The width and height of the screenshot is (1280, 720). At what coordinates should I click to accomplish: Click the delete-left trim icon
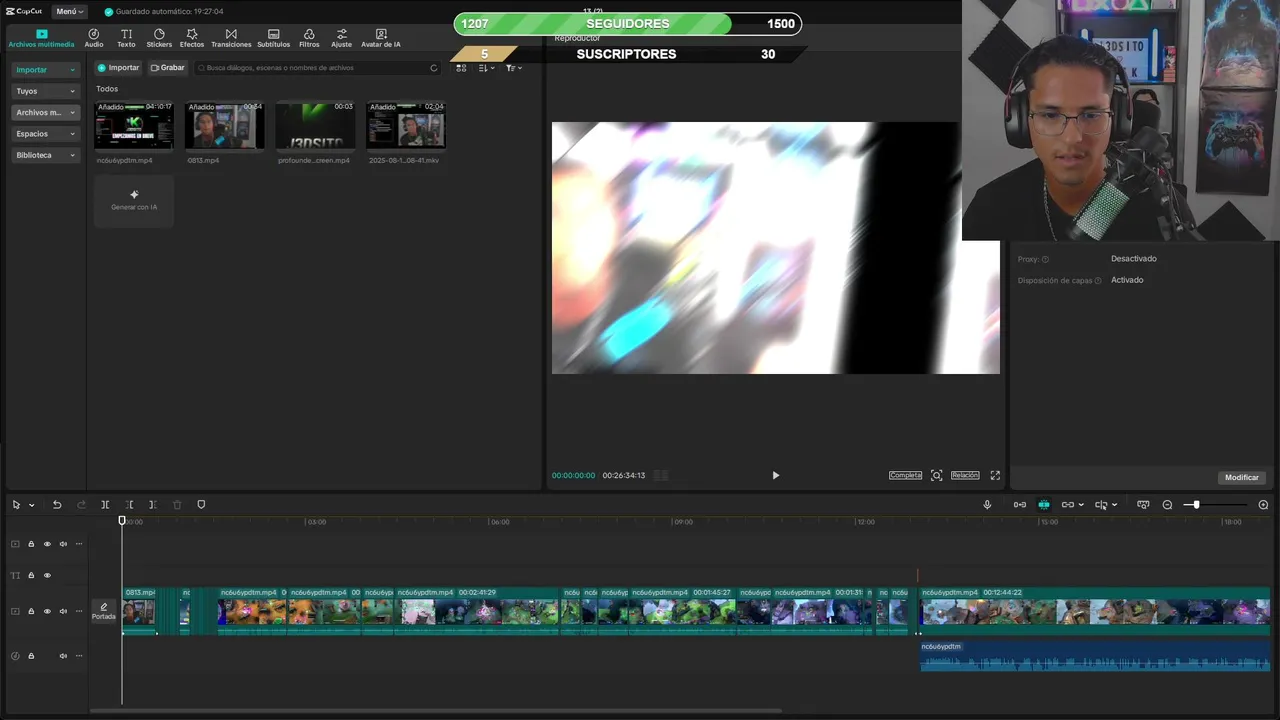pyautogui.click(x=129, y=505)
